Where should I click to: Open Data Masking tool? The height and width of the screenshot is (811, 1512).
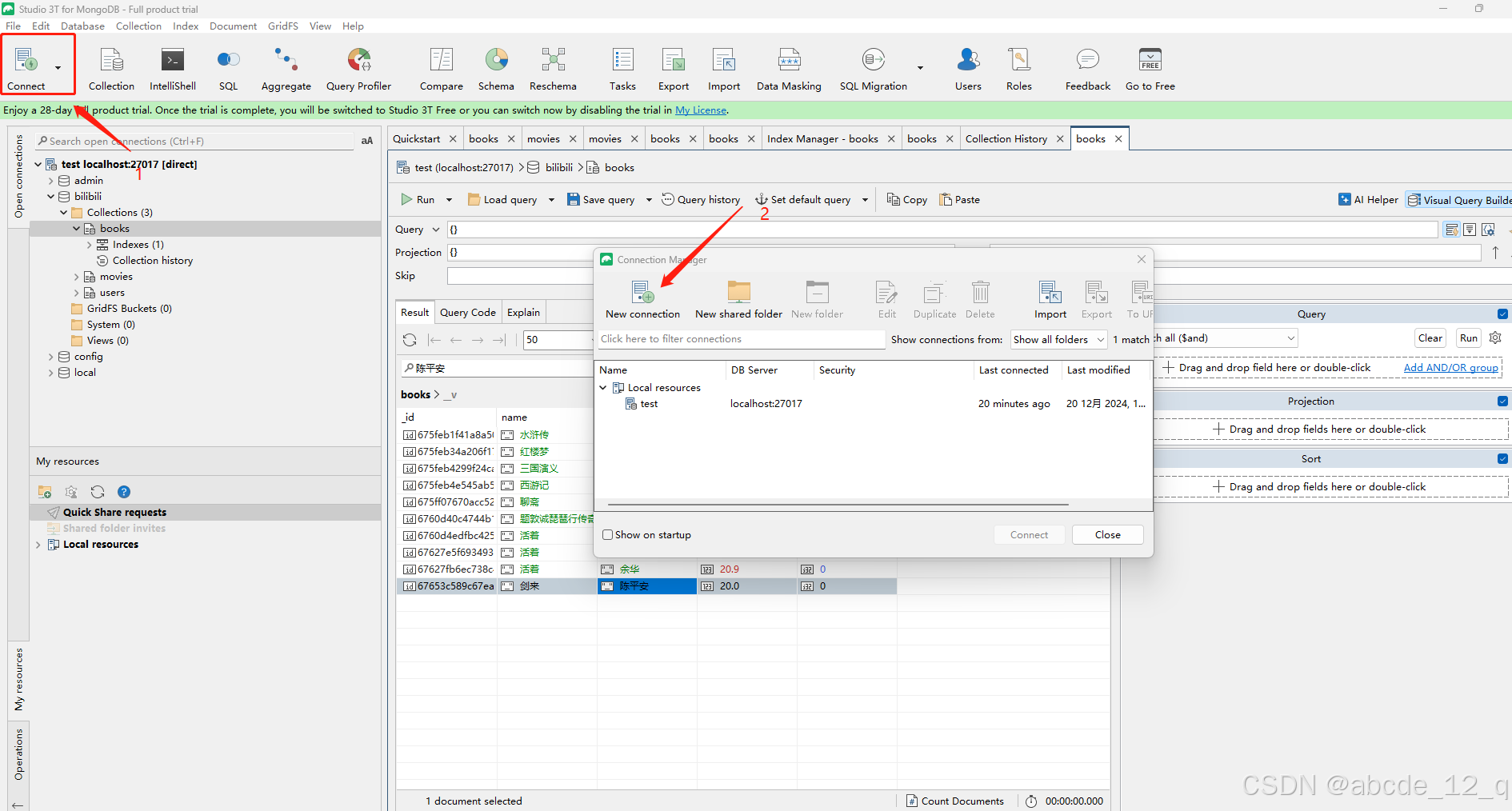coord(789,69)
